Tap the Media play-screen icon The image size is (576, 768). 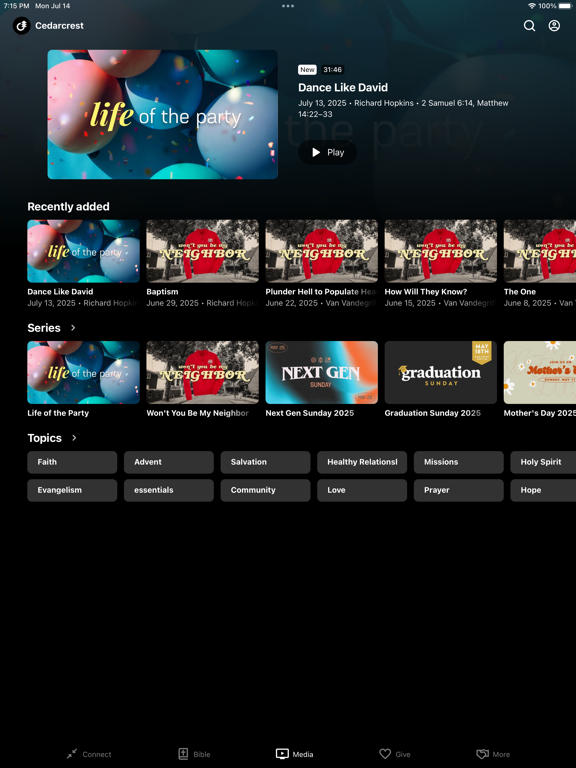click(282, 753)
